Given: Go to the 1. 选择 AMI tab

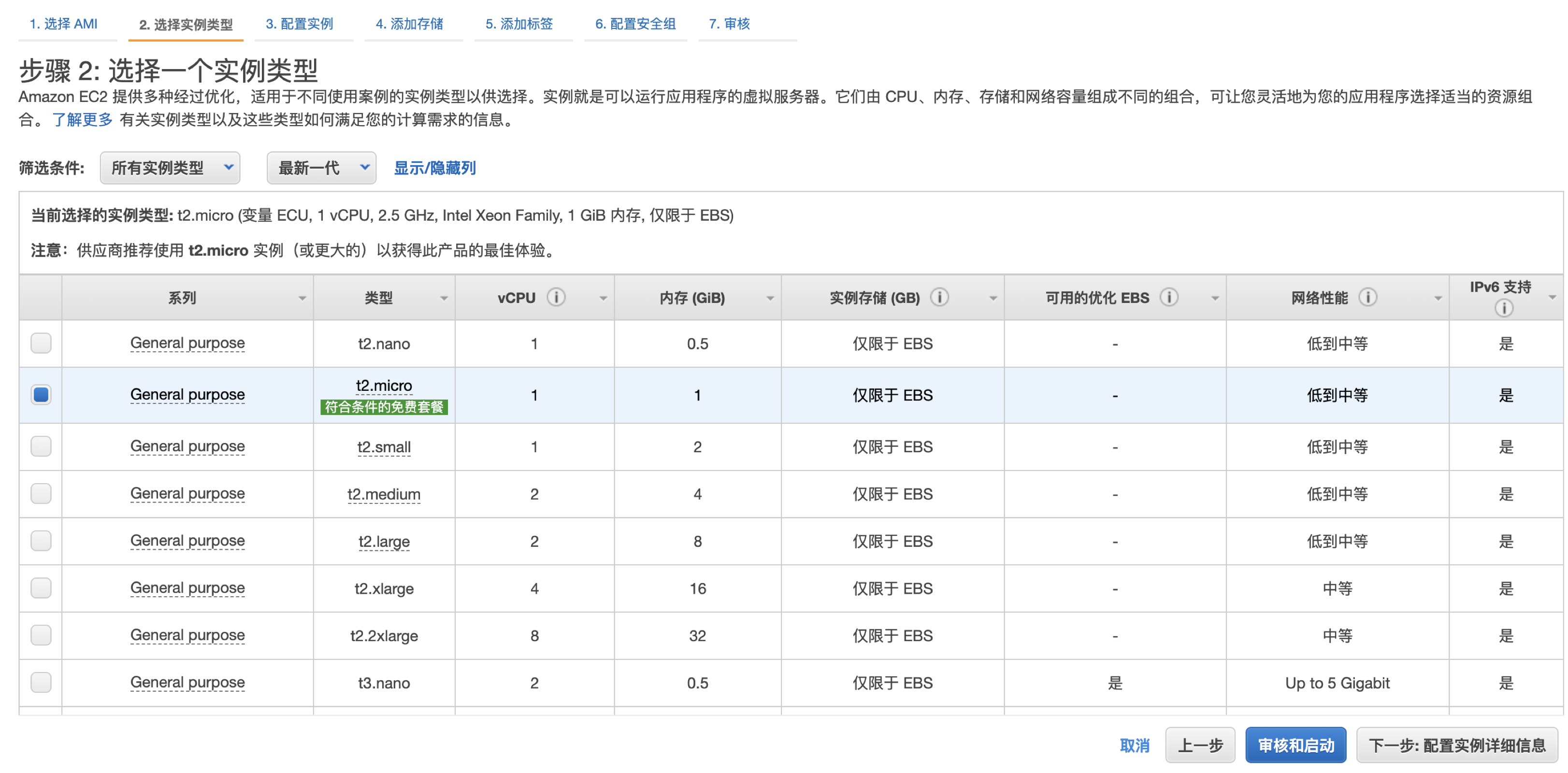Looking at the screenshot, I should tap(63, 24).
